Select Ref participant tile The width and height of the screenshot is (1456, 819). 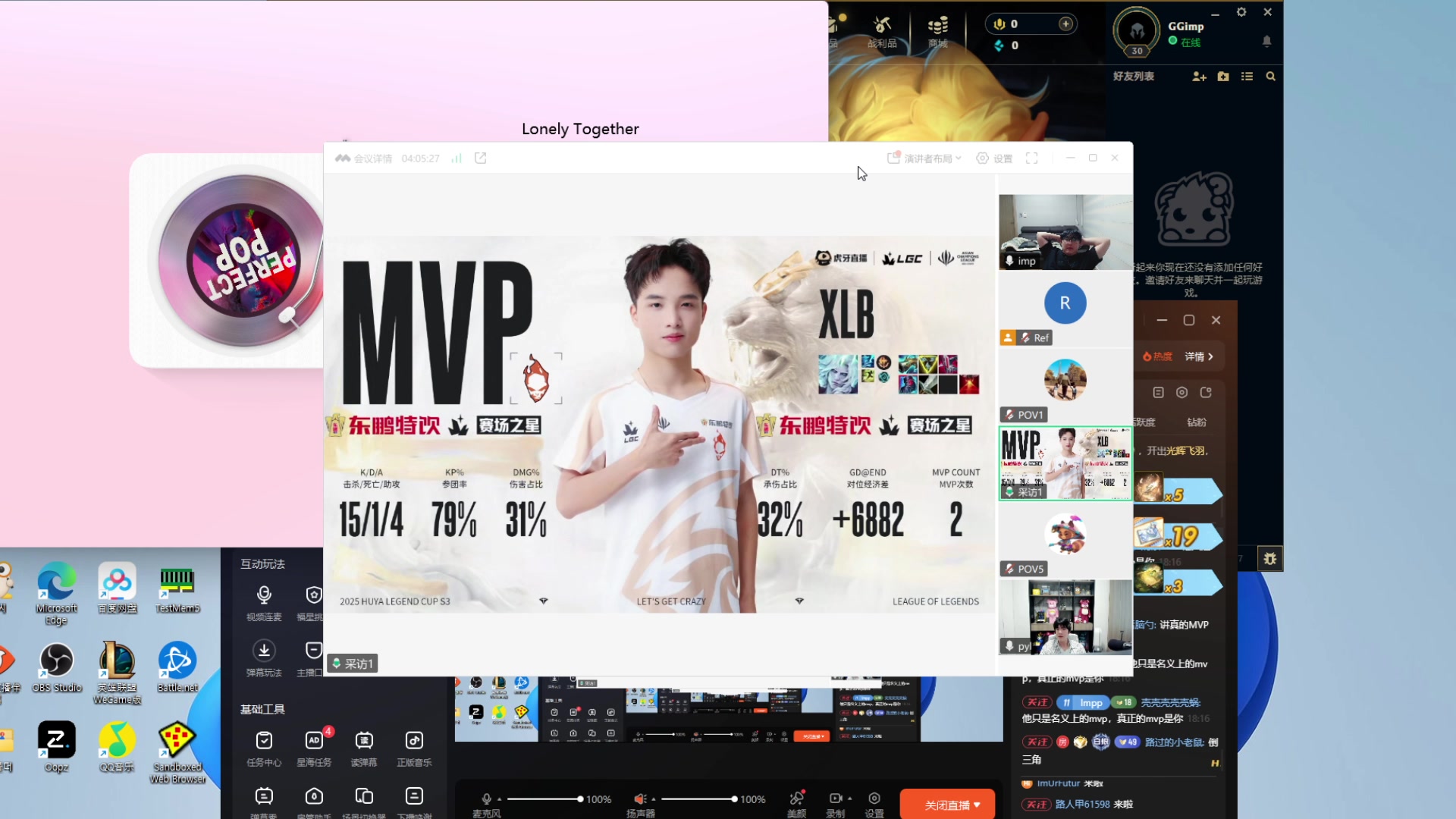[x=1065, y=311]
